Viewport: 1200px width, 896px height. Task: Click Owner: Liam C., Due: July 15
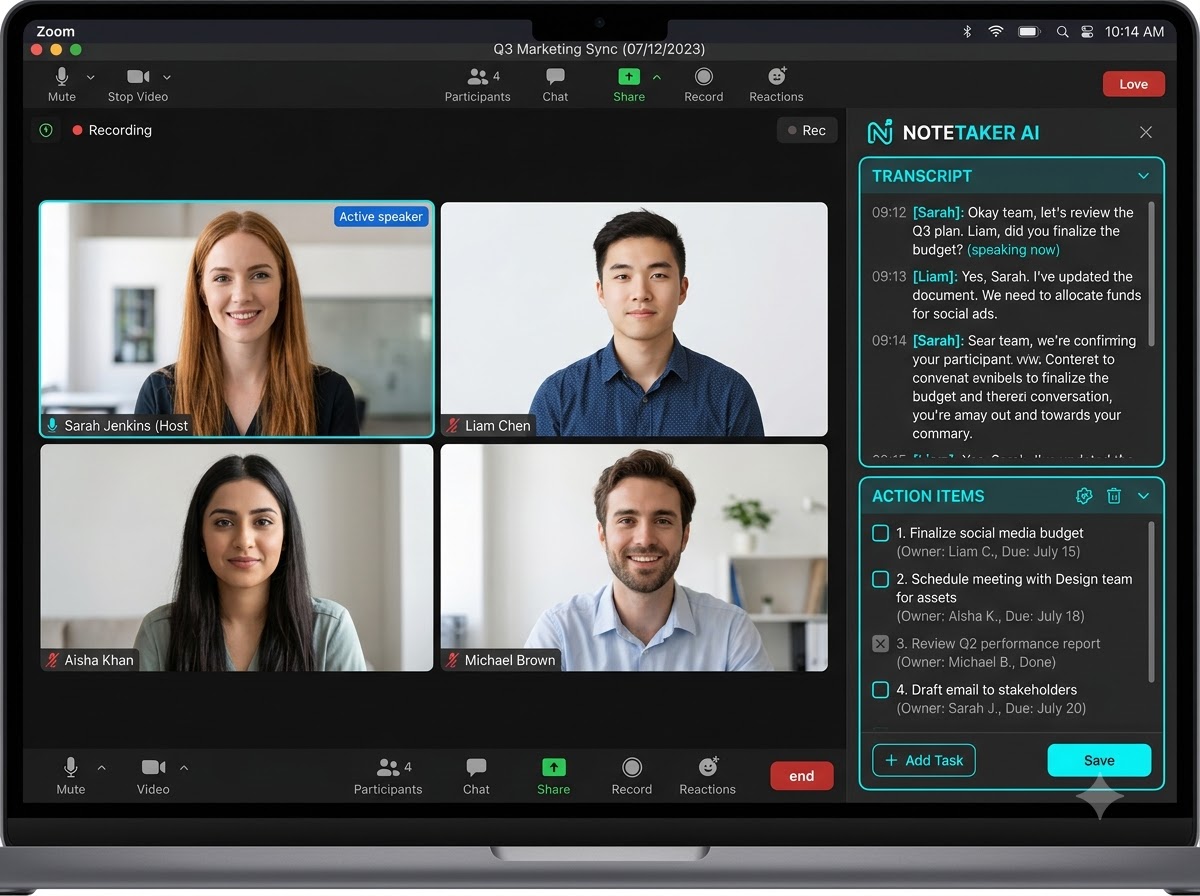coord(988,552)
